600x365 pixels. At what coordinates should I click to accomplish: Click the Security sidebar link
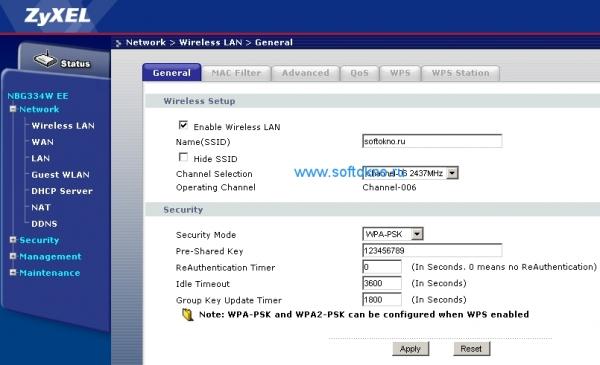tap(39, 240)
